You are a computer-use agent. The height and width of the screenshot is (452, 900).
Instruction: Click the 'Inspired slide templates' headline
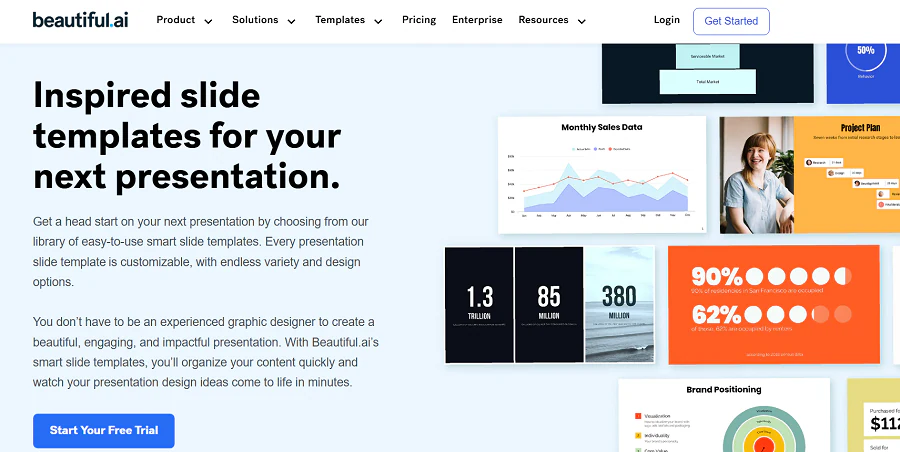pos(187,136)
